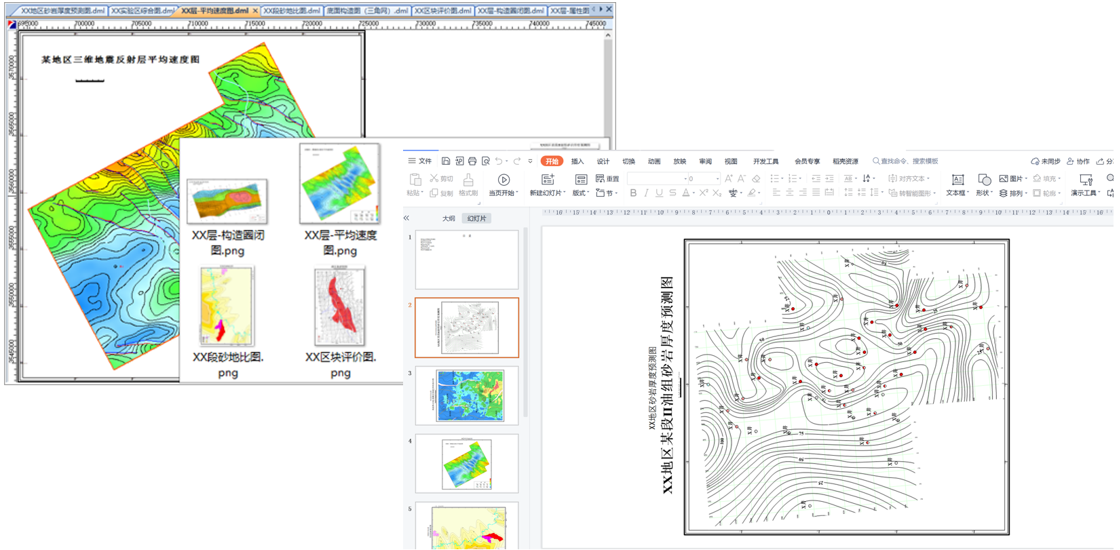Expand the 图片 picture dropdown arrow
This screenshot has height=550, width=1120.
click(x=1026, y=179)
